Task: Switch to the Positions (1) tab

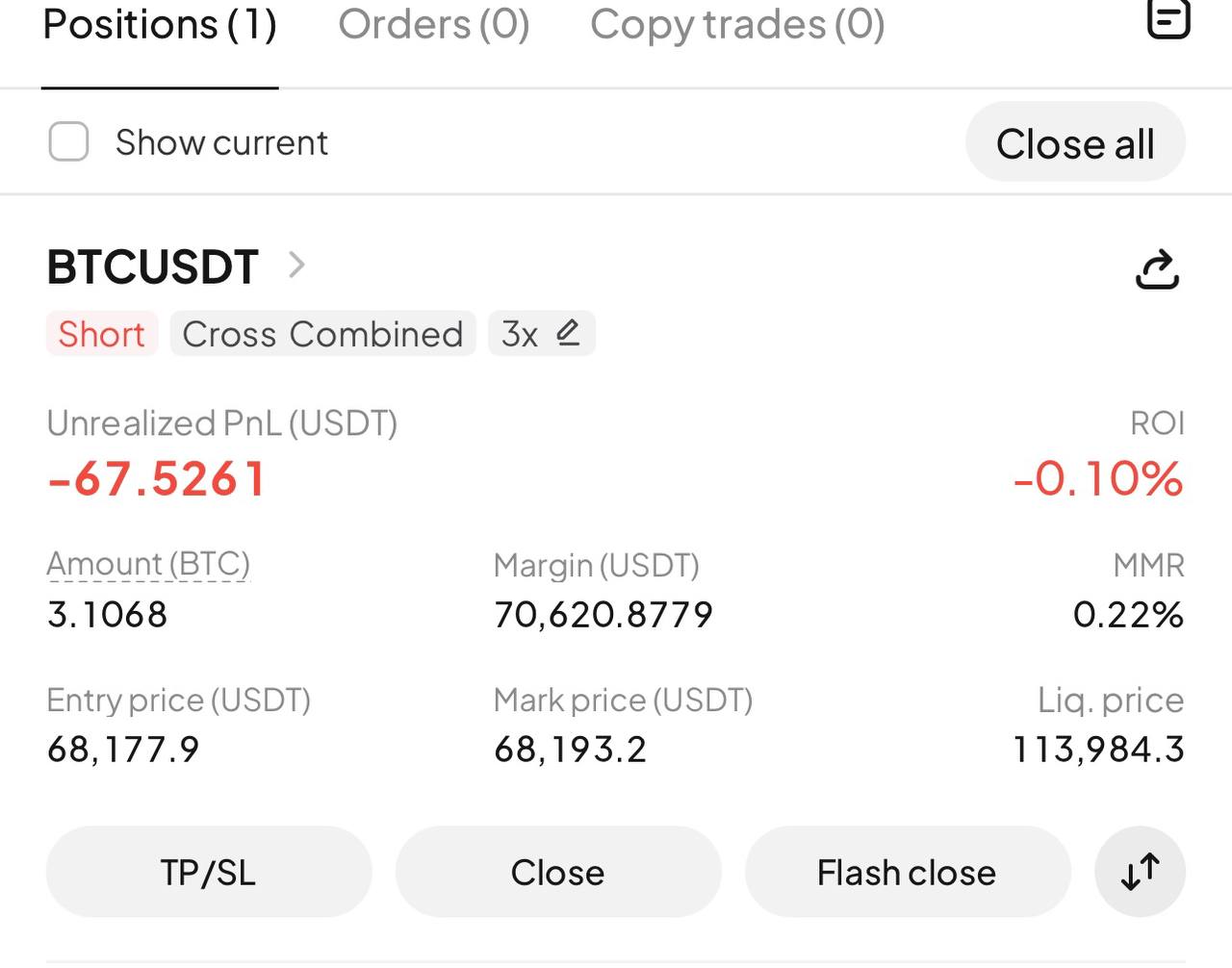Action: (x=160, y=25)
